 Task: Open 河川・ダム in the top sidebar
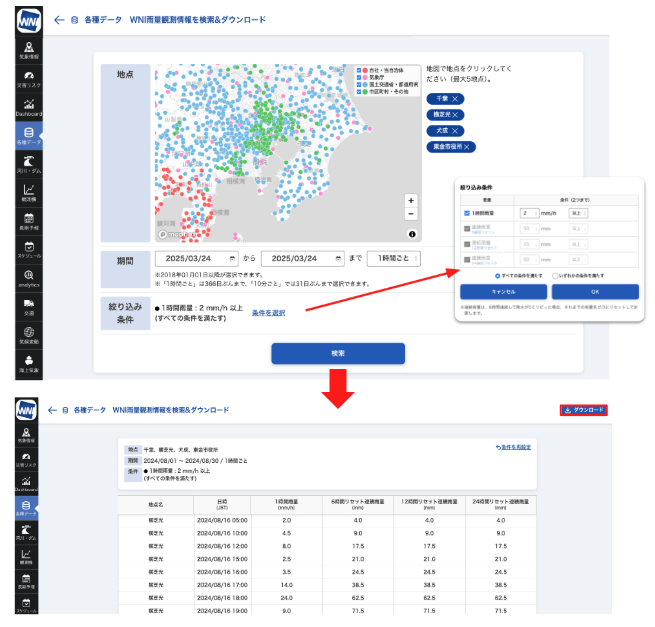(28, 163)
